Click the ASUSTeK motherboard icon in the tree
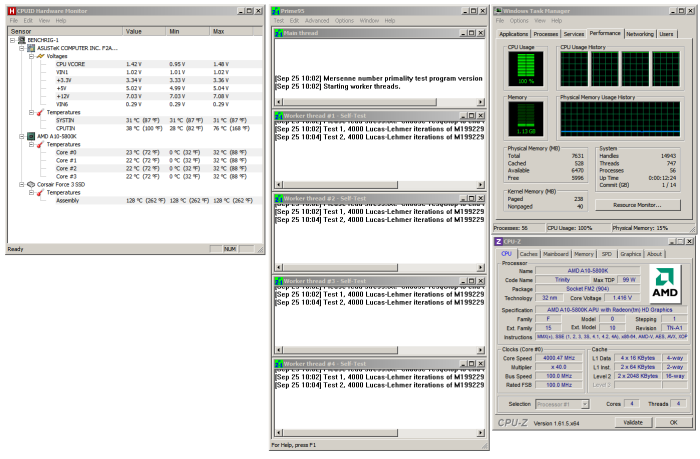The width and height of the screenshot is (700, 459). click(x=32, y=47)
